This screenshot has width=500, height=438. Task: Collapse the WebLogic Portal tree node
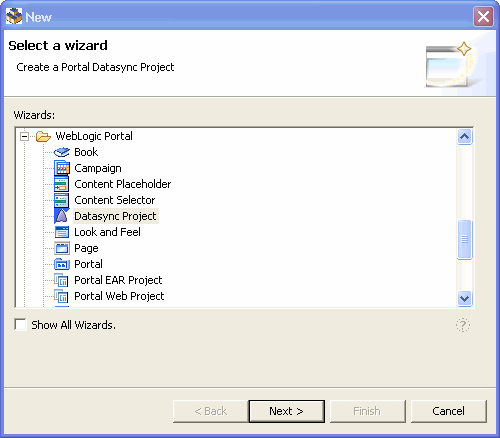point(24,136)
